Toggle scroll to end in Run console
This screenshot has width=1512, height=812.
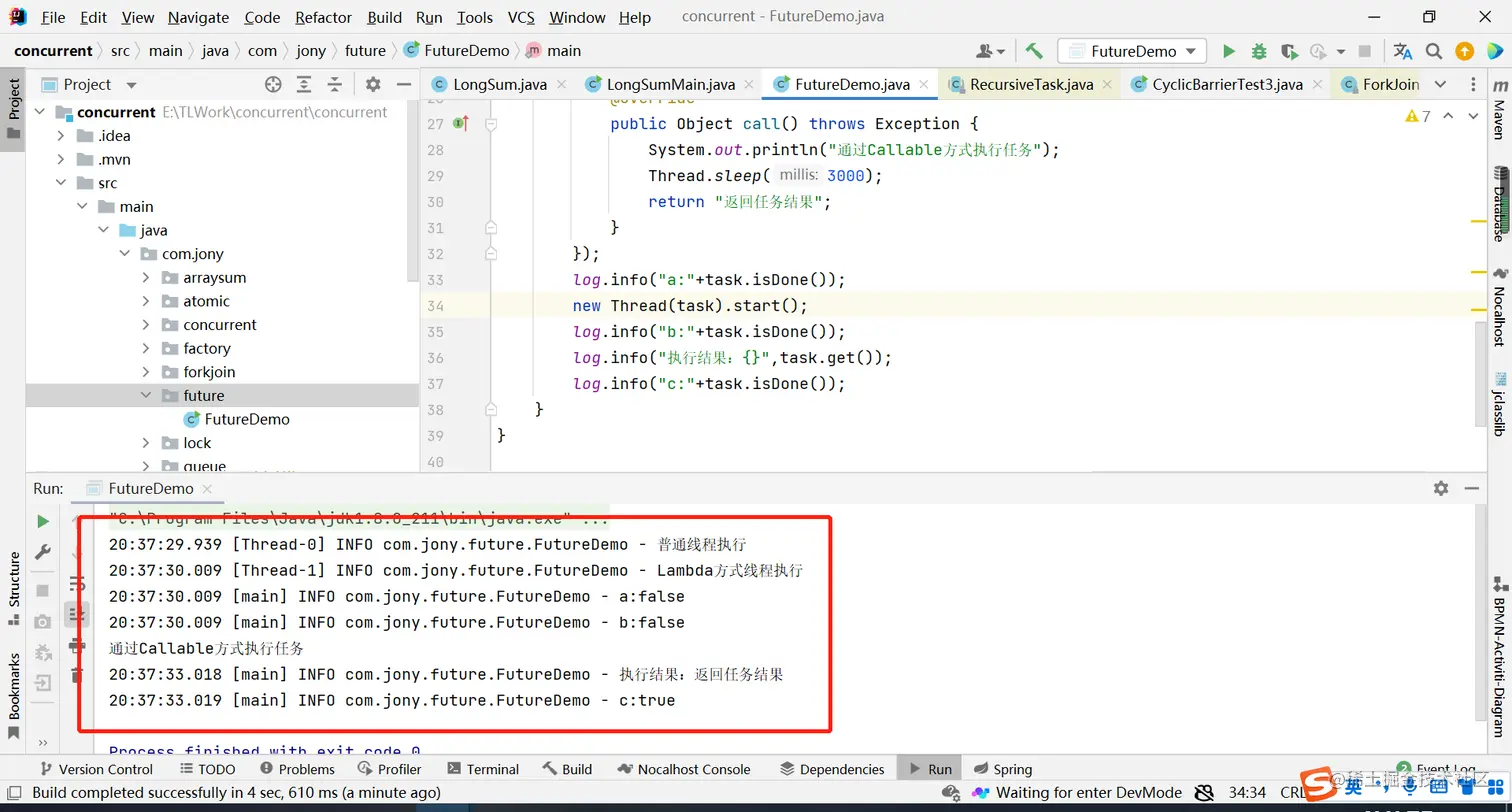(x=77, y=614)
